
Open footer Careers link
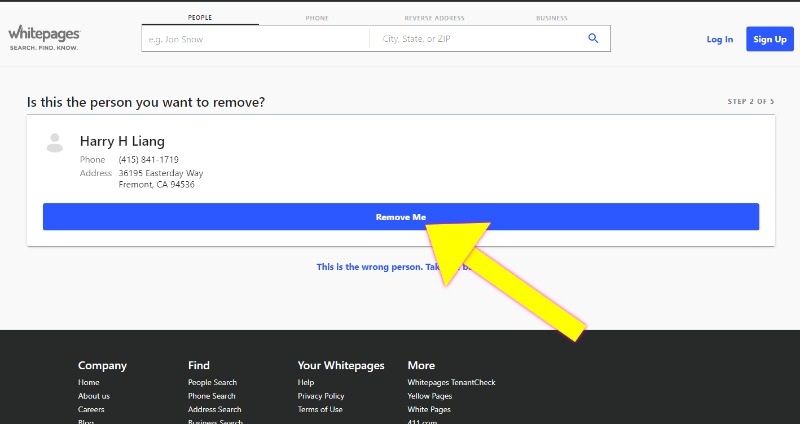[x=91, y=409]
